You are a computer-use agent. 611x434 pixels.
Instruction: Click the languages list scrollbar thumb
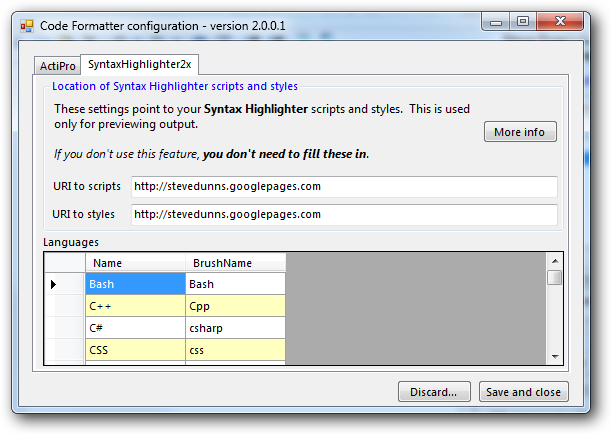(x=554, y=277)
